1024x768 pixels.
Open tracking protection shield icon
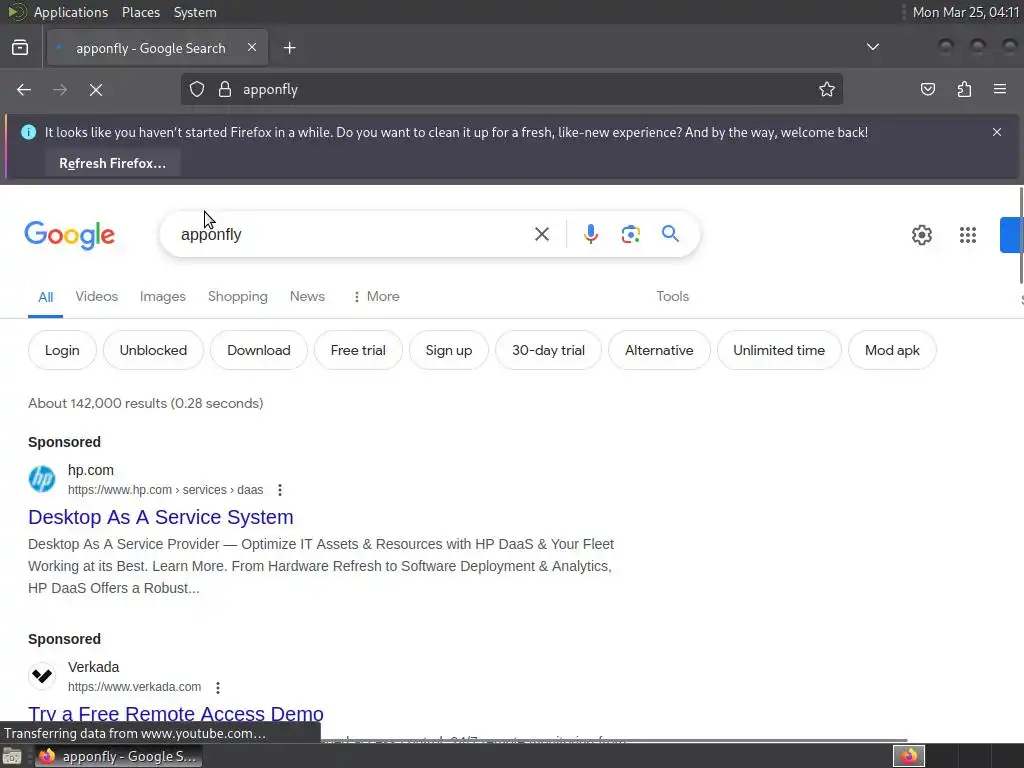tap(197, 89)
